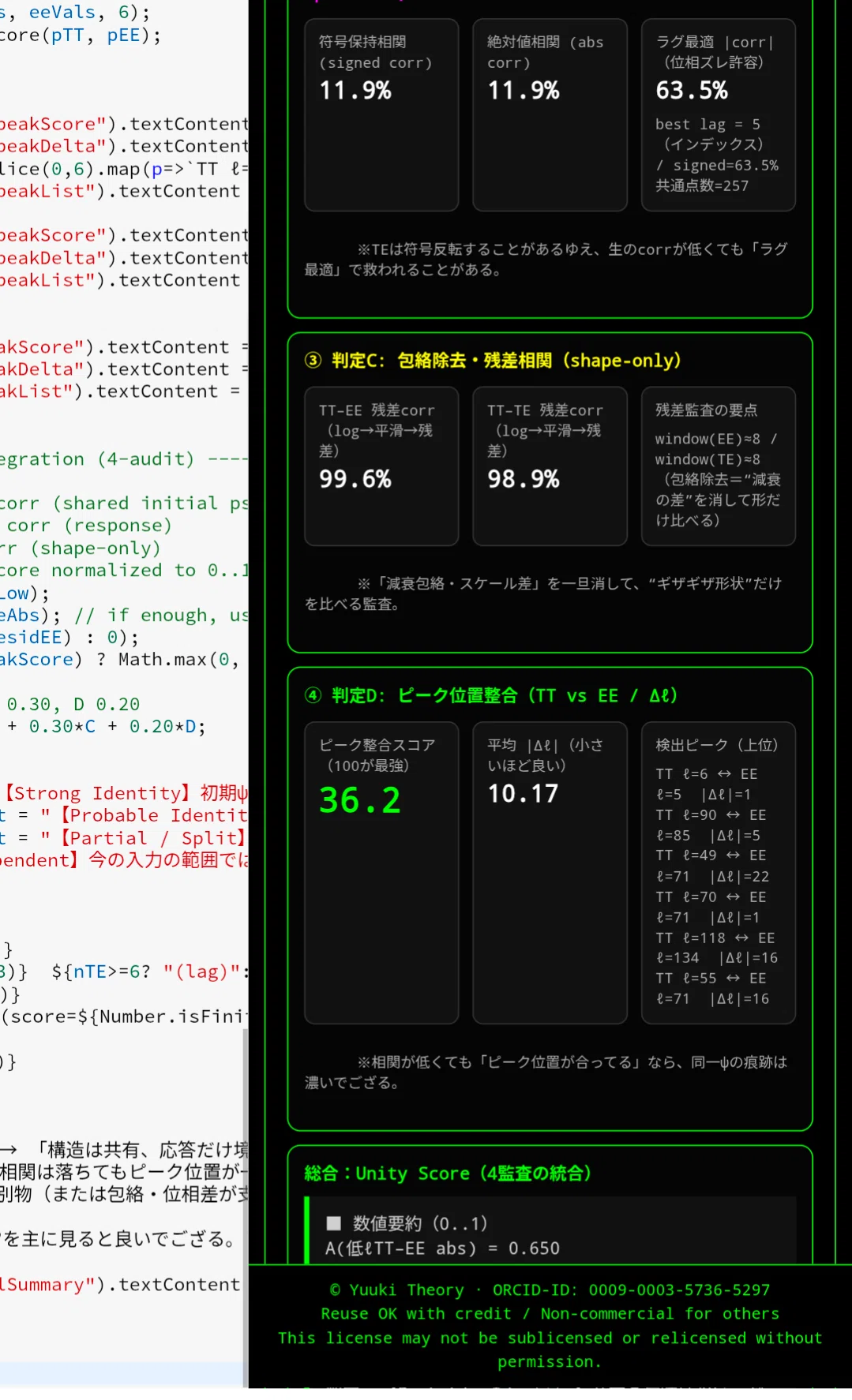The height and width of the screenshot is (1400, 852).
Task: Select the ラグ最適 |corr| value 63.5%
Action: (692, 91)
